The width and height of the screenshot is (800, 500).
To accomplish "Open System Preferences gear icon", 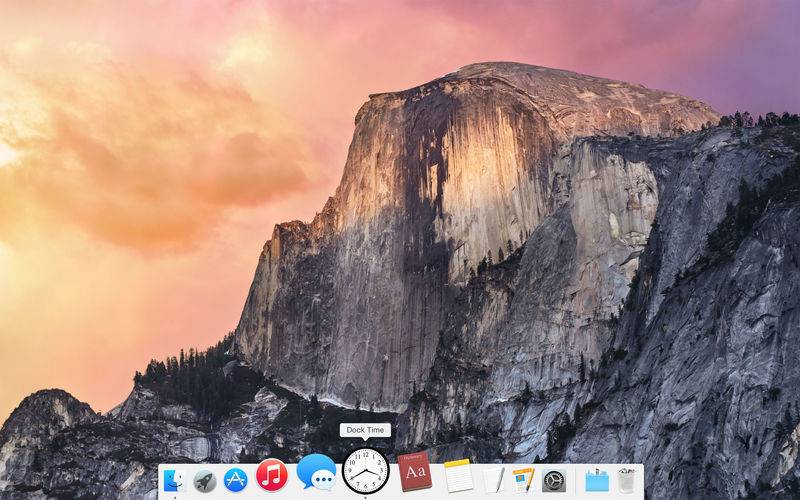I will (554, 481).
